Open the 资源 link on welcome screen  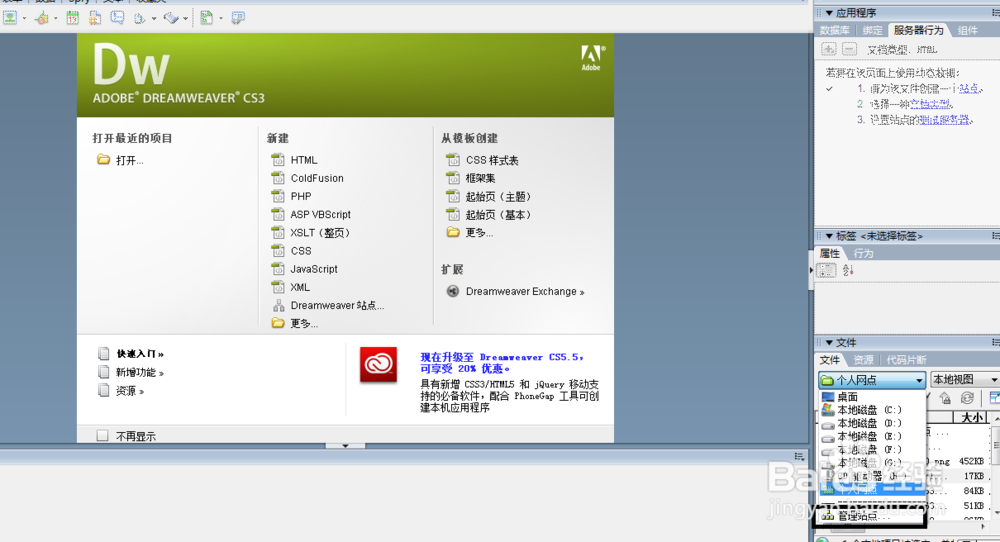pyautogui.click(x=129, y=391)
